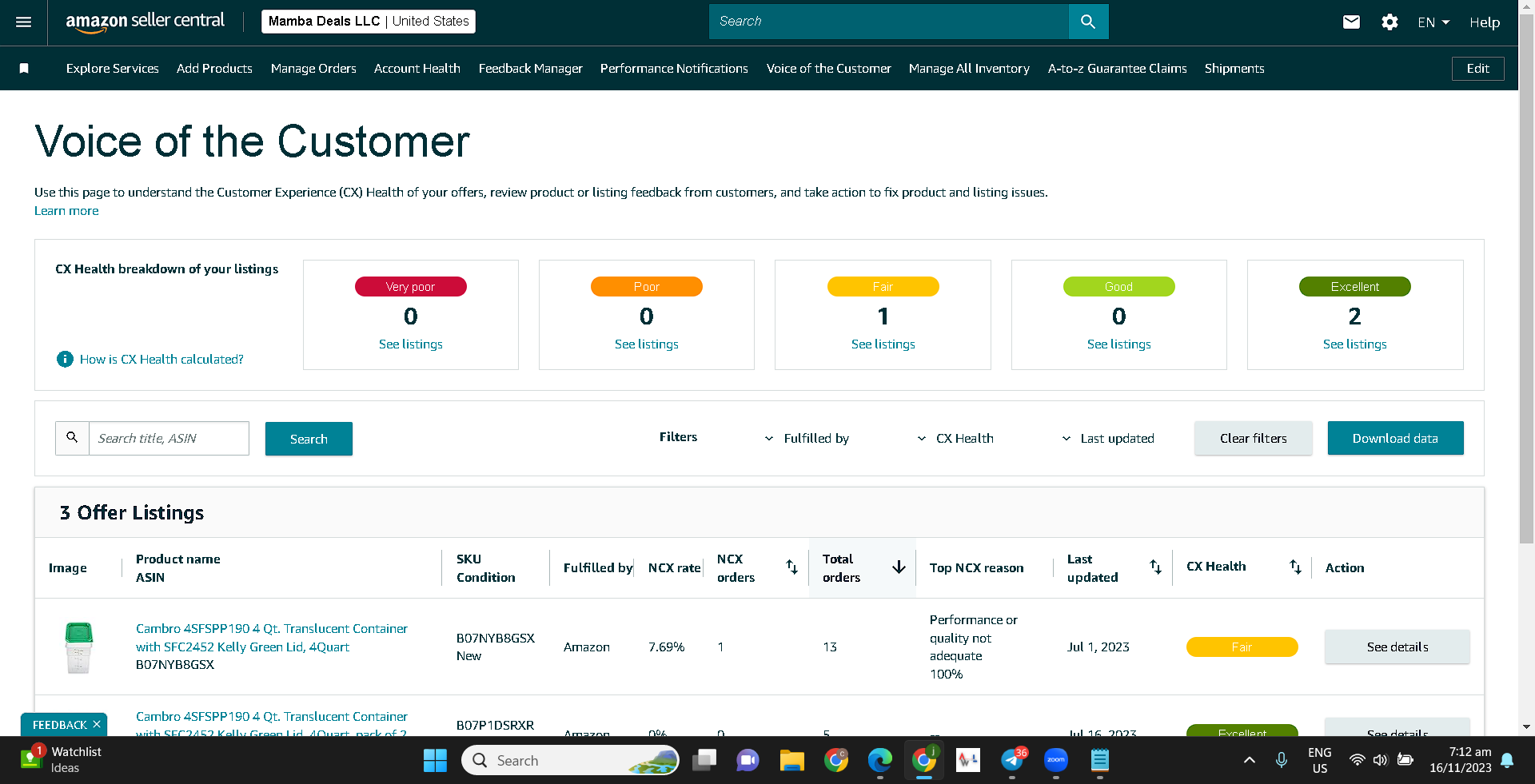The width and height of the screenshot is (1535, 784).
Task: Navigate to Account Health
Action: 417,69
